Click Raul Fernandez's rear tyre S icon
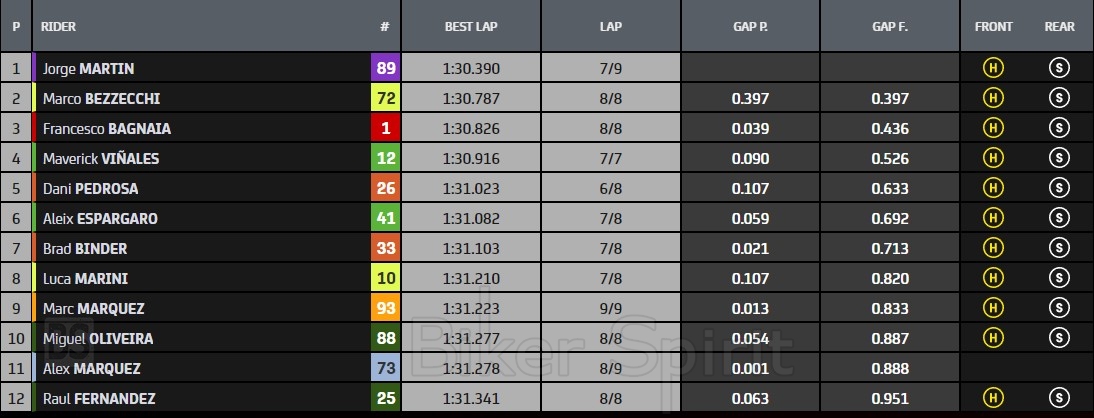1094x418 pixels. point(1059,399)
